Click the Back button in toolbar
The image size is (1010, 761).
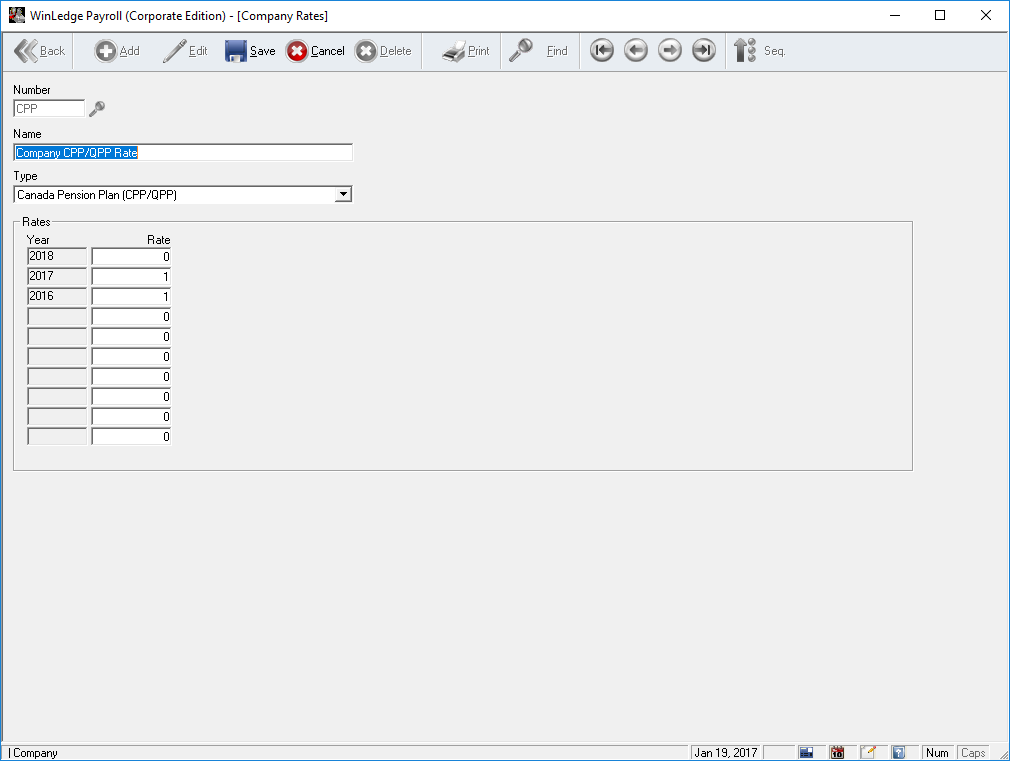tap(40, 51)
